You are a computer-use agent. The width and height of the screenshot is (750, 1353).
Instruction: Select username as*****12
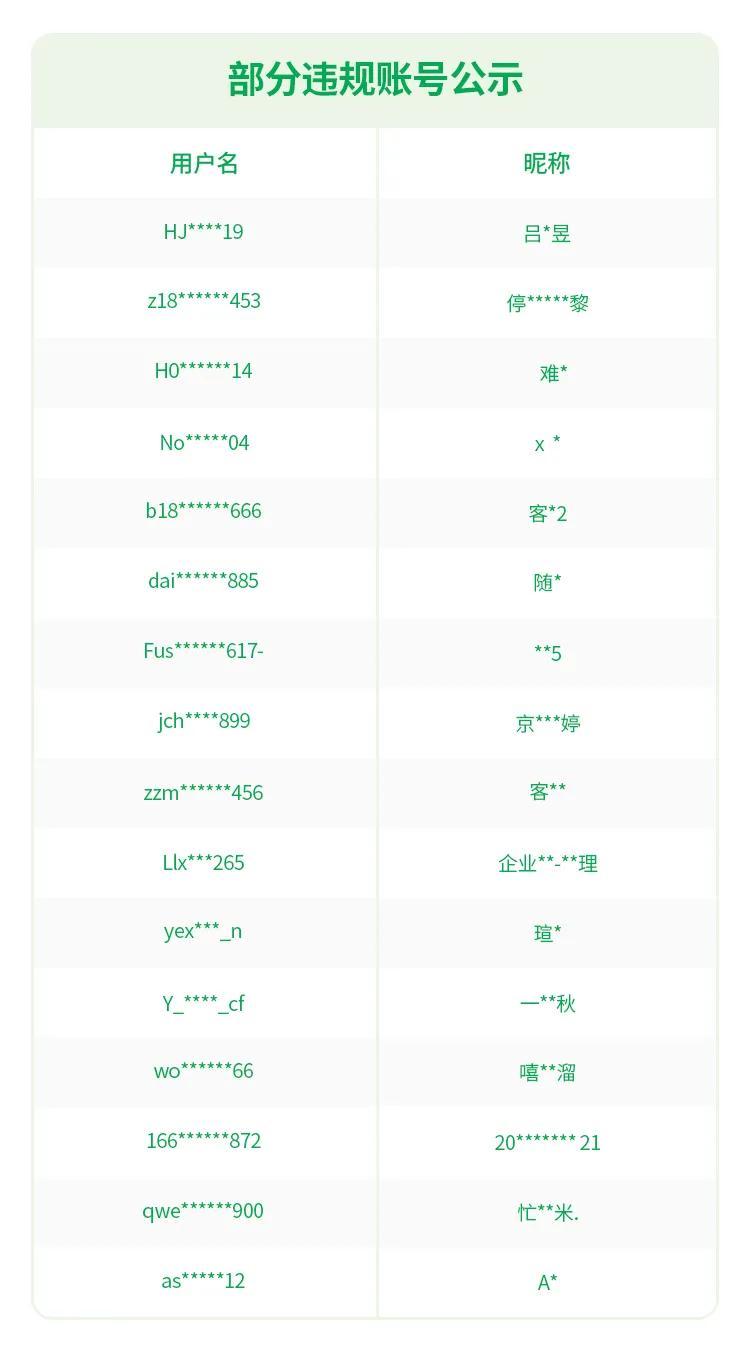click(204, 1281)
